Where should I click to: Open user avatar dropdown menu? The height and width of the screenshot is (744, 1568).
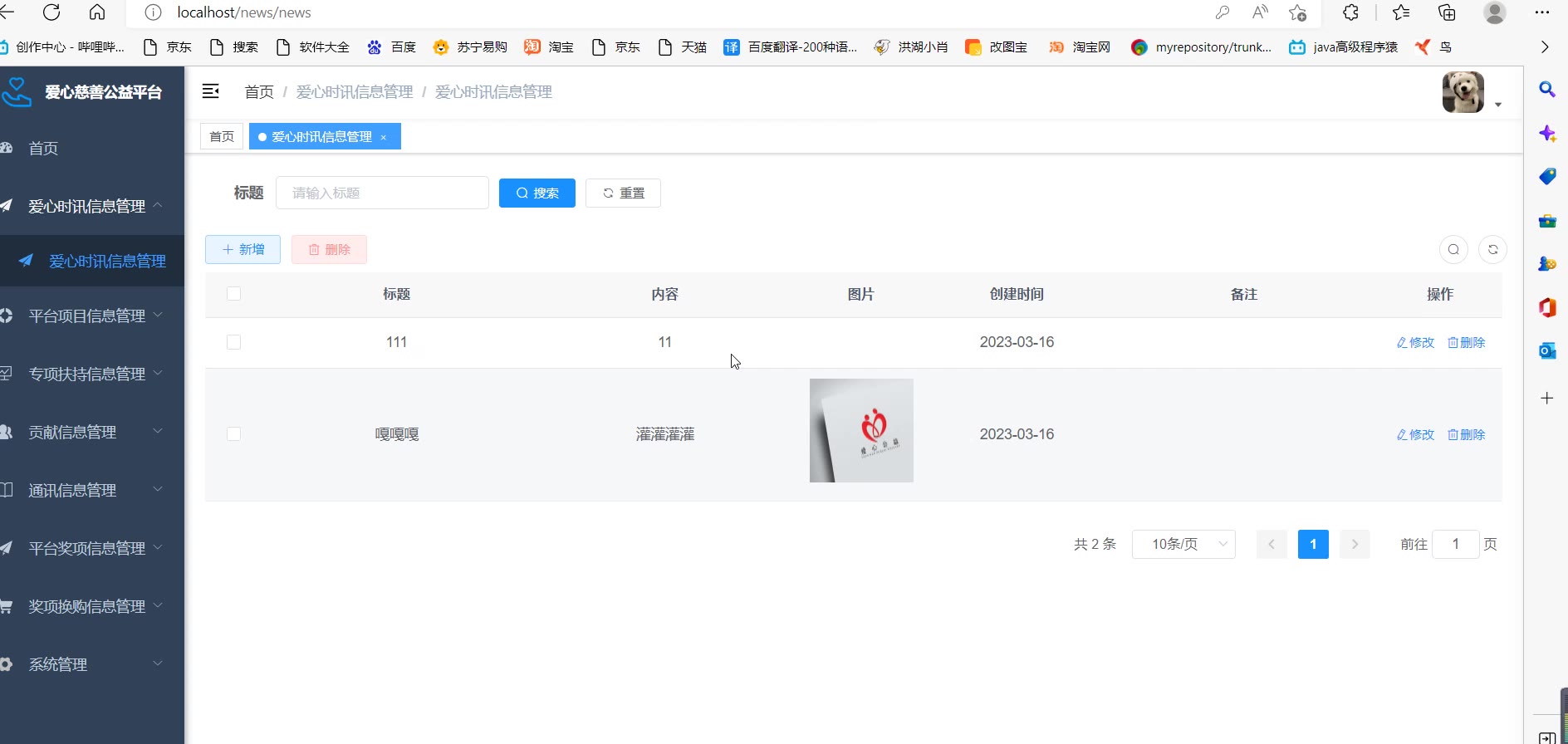[1471, 92]
